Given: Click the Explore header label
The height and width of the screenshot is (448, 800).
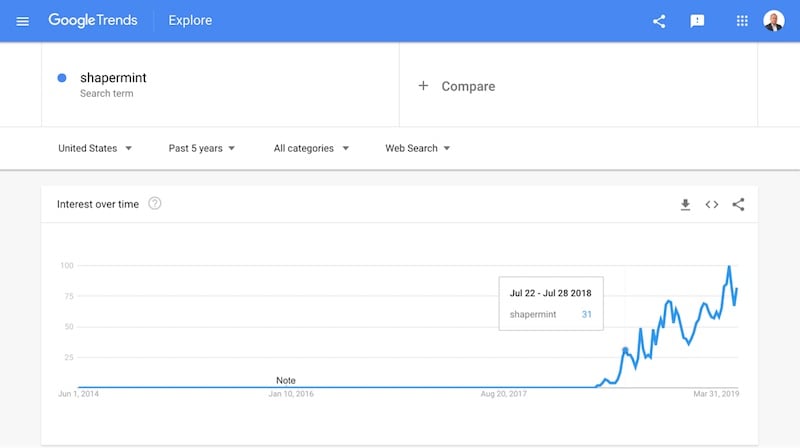Looking at the screenshot, I should [190, 20].
